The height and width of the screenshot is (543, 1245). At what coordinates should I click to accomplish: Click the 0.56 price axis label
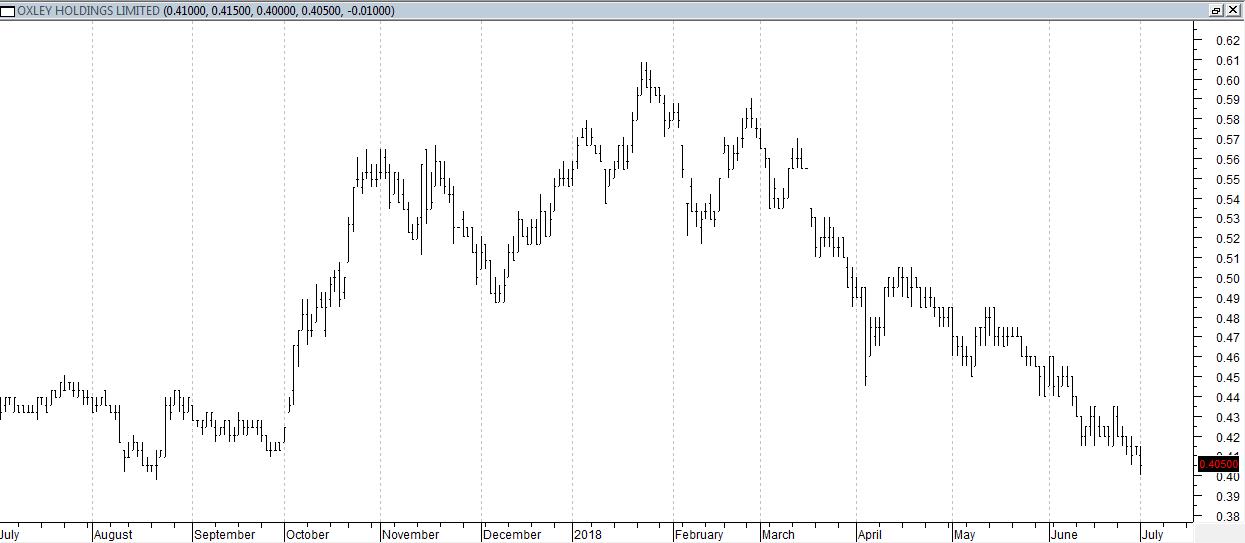click(x=1227, y=160)
